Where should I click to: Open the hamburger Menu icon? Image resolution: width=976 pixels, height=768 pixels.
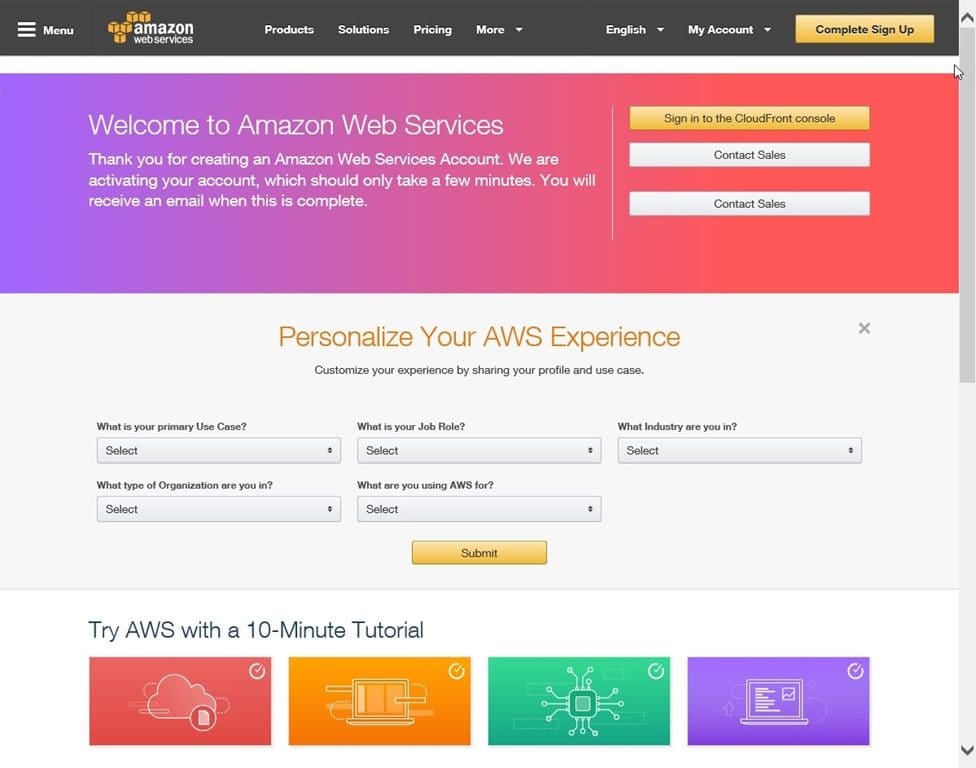[x=26, y=29]
